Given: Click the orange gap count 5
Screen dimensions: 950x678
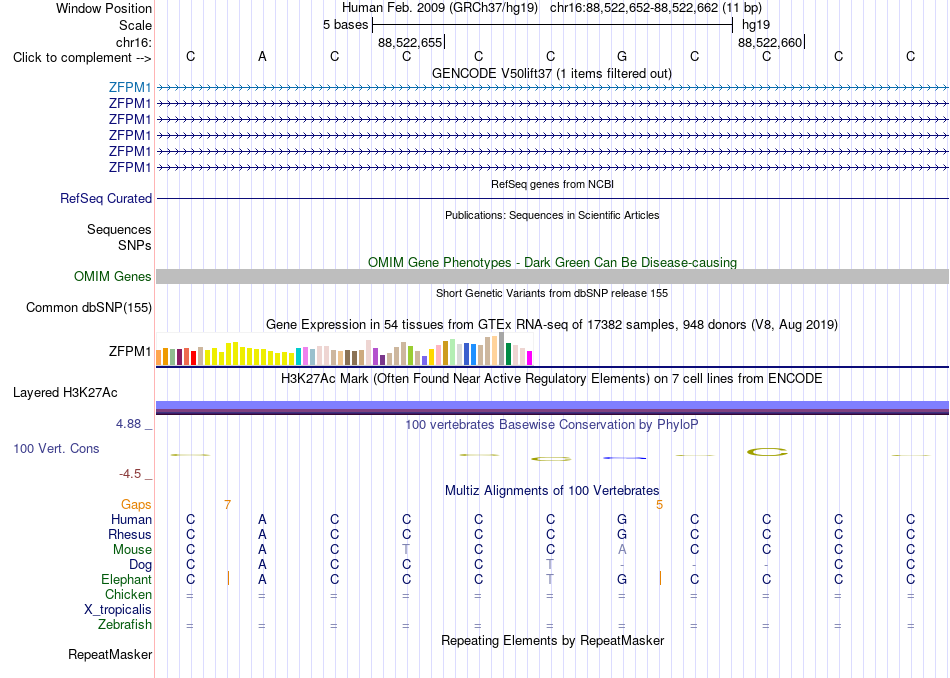Looking at the screenshot, I should pyautogui.click(x=659, y=505).
